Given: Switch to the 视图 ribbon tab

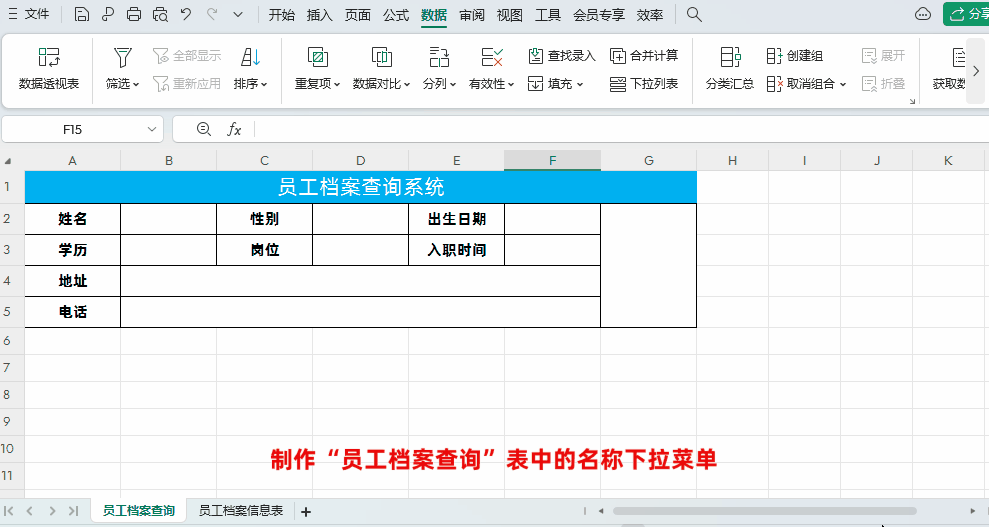Looking at the screenshot, I should (x=510, y=14).
